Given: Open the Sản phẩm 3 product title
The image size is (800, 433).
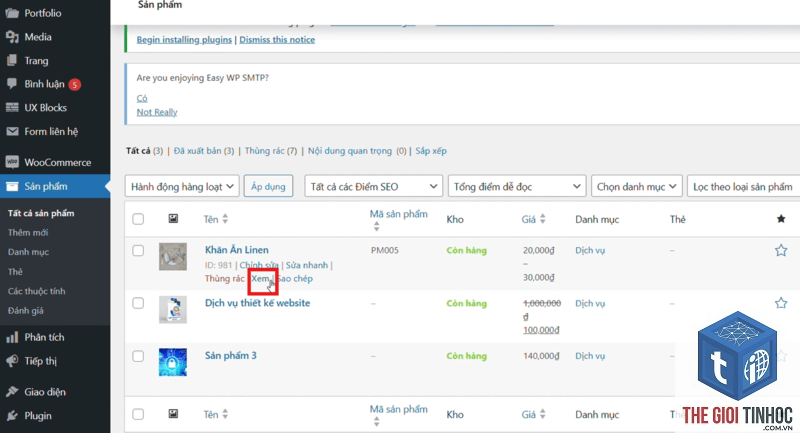Looking at the screenshot, I should [231, 355].
